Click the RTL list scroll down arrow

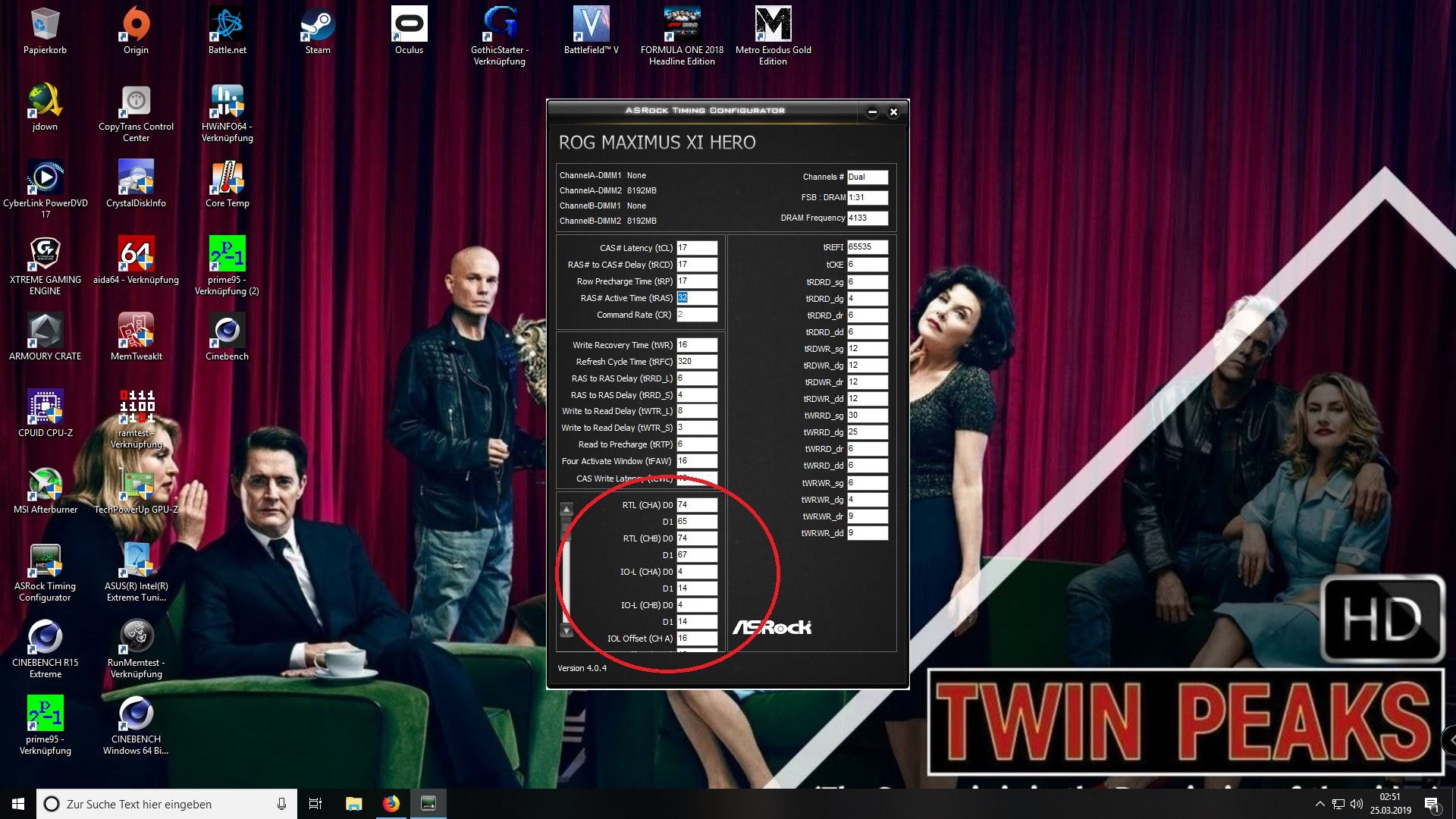click(x=566, y=630)
